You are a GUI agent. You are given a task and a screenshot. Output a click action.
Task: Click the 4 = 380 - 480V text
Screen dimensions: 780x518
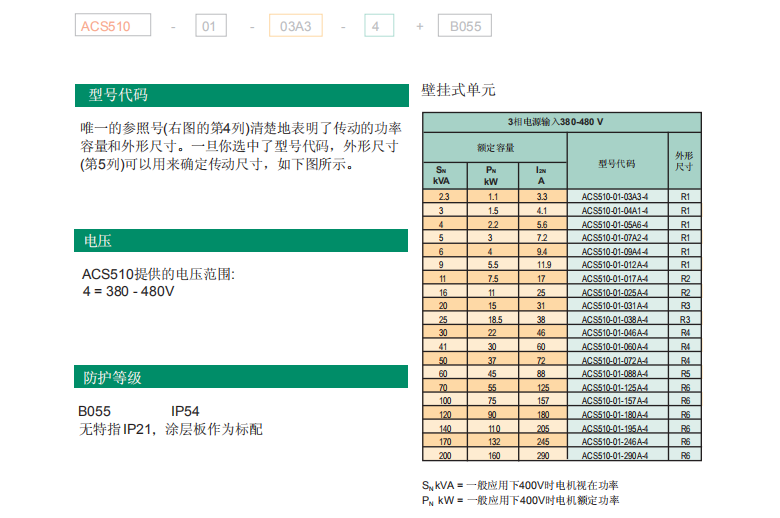128,291
